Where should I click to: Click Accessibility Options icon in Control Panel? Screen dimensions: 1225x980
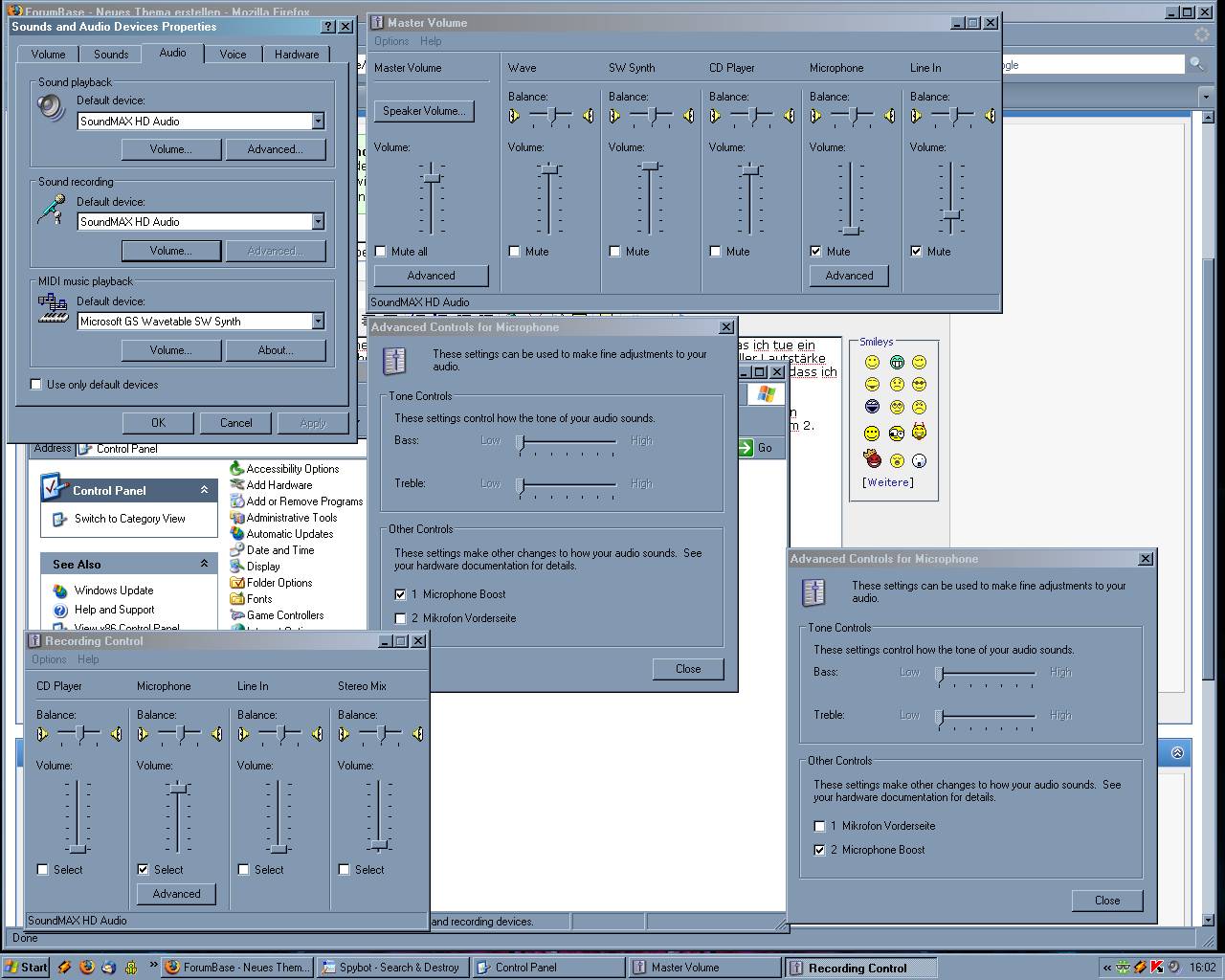[237, 469]
